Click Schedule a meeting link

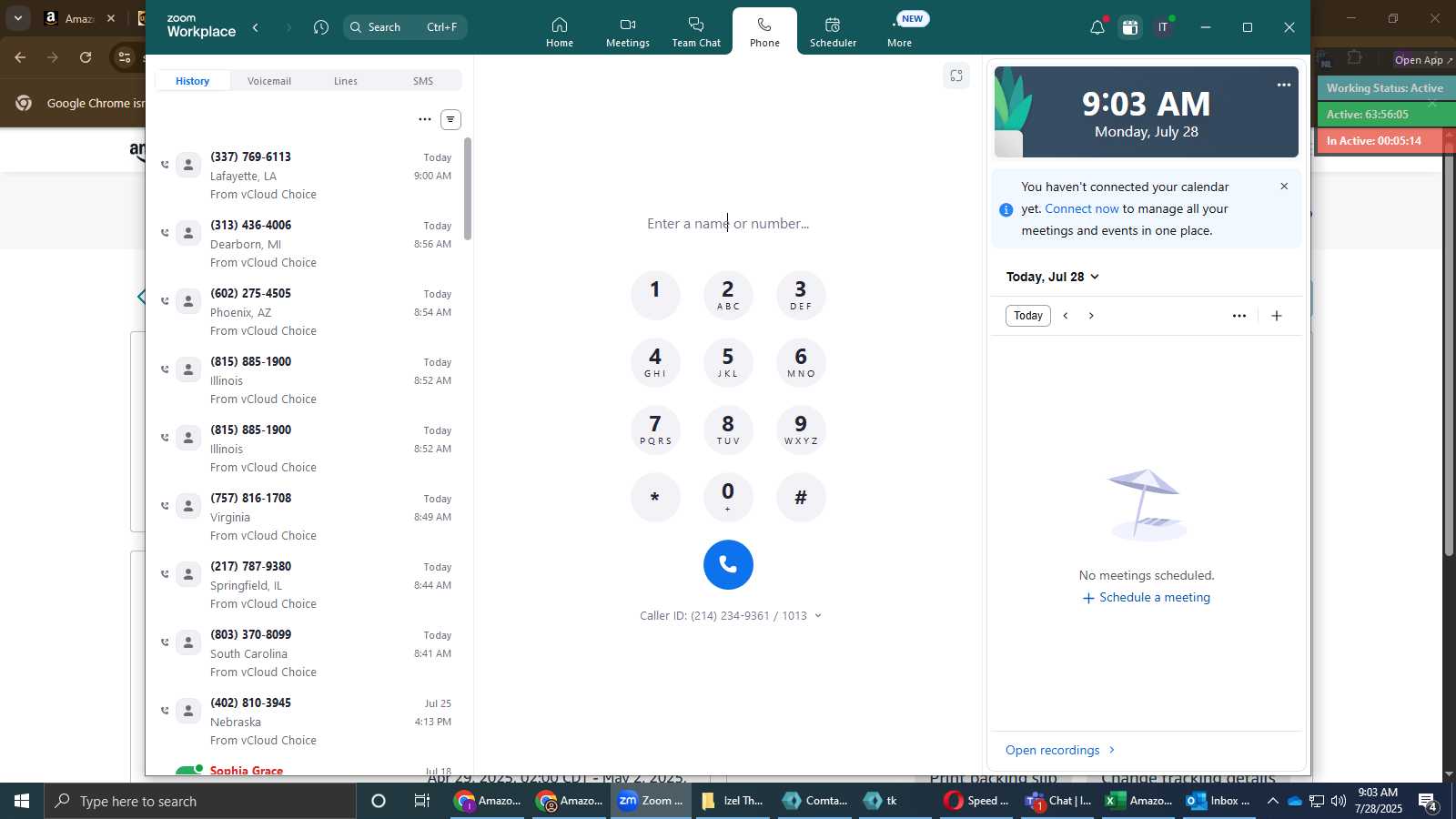pos(1147,598)
